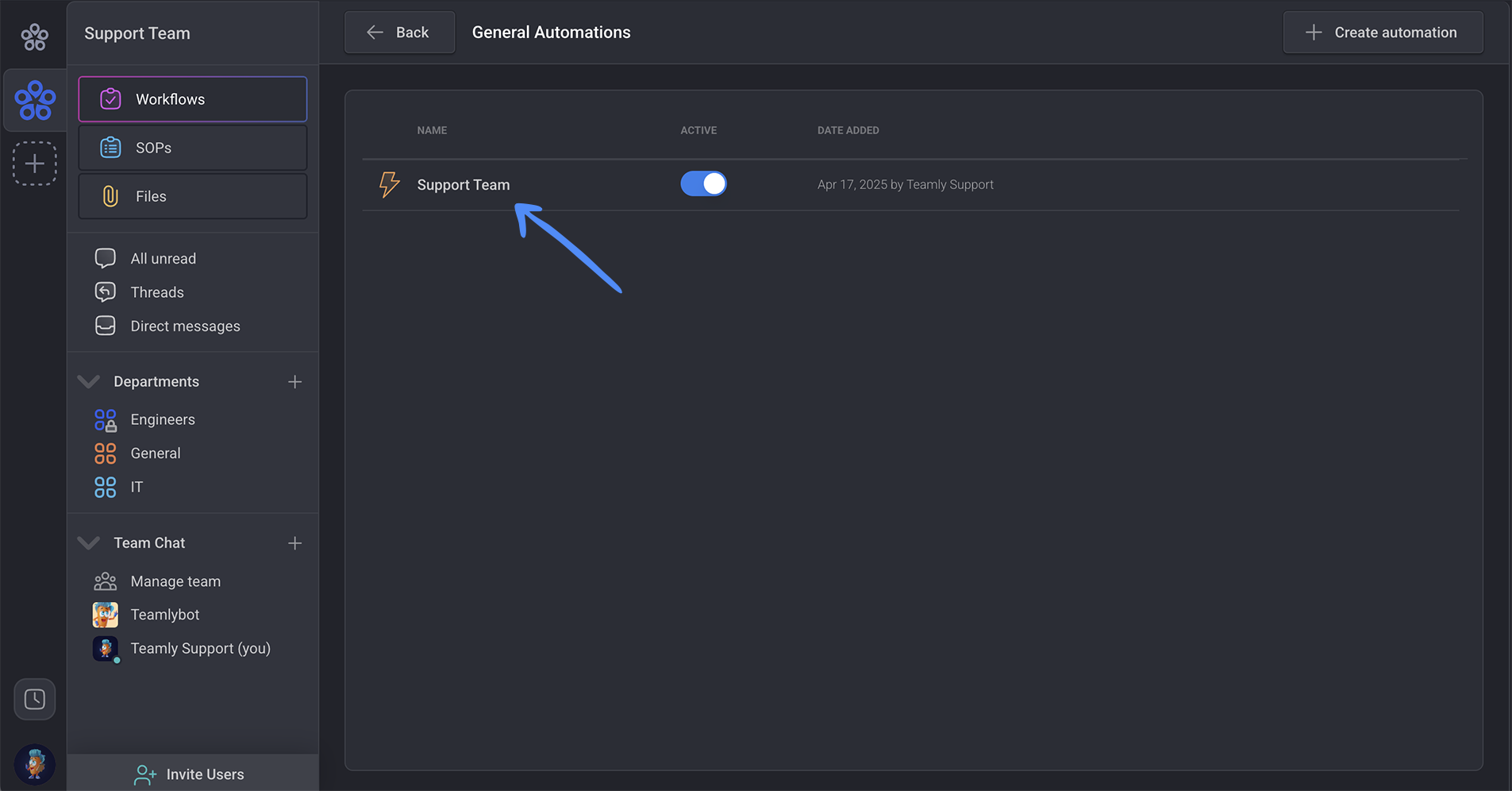Open All unread messages

point(163,258)
